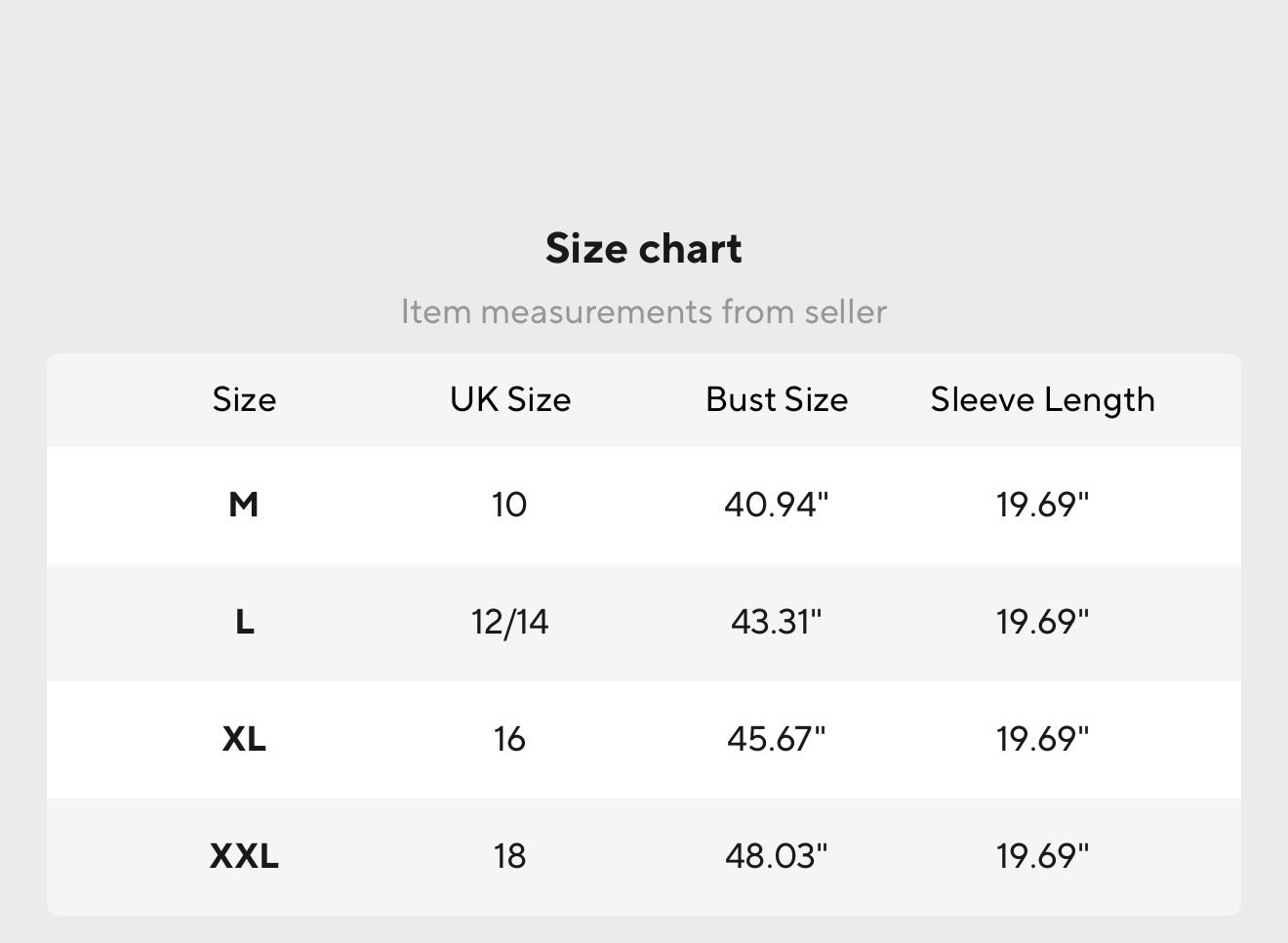Click the Size chart heading
This screenshot has height=943, width=1288.
point(643,248)
